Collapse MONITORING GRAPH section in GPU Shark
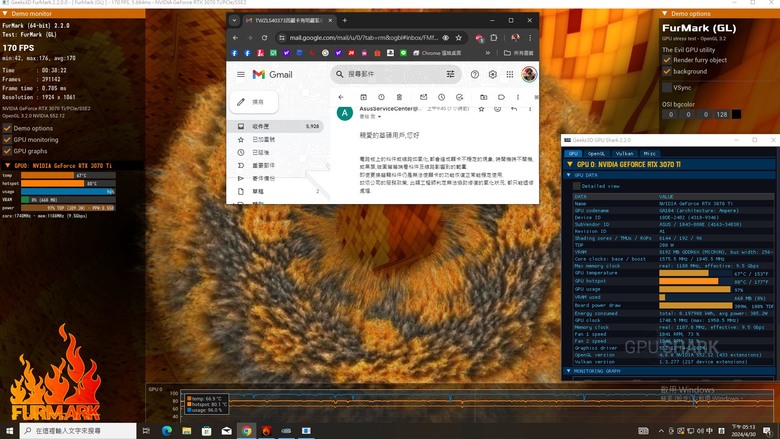This screenshot has width=780, height=439. click(569, 371)
